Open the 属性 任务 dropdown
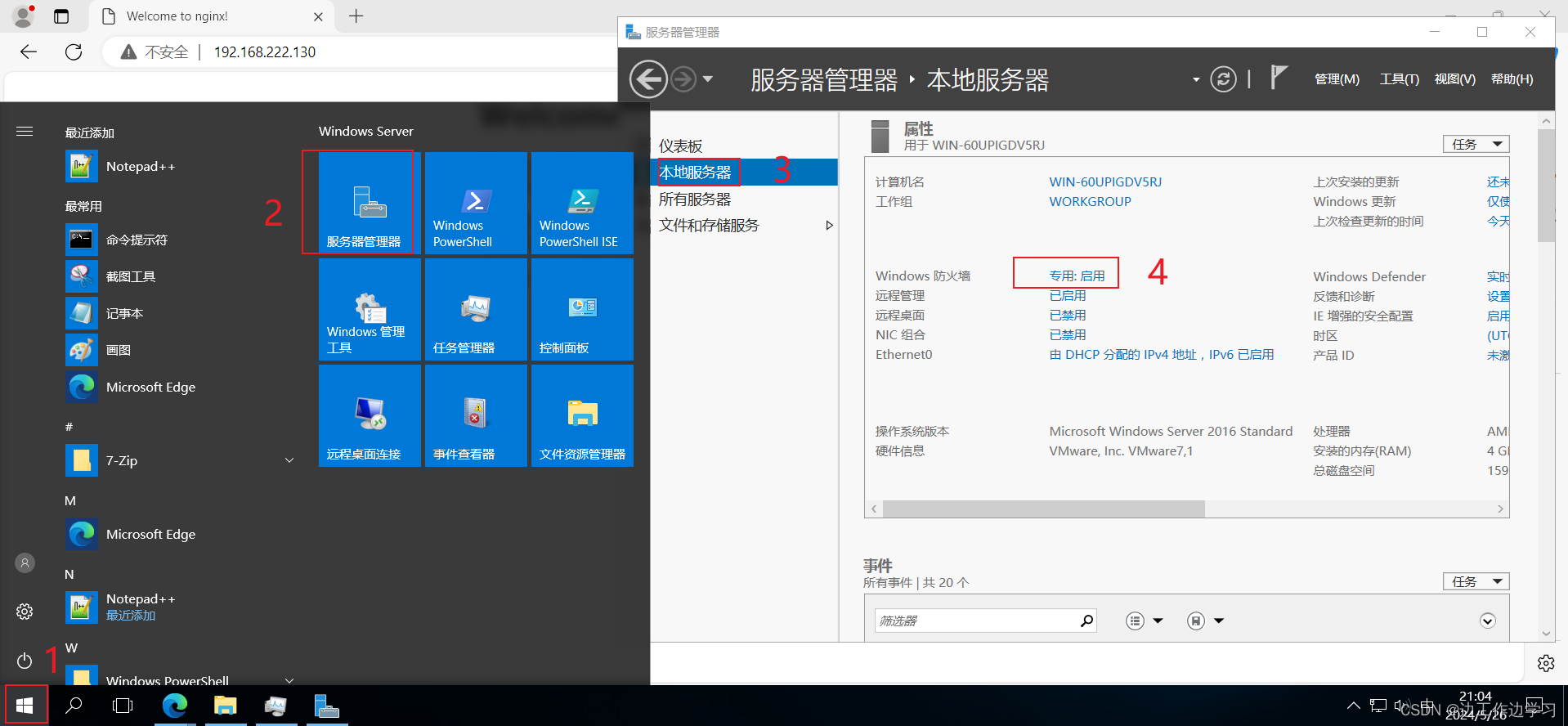This screenshot has height=726, width=1568. click(1476, 144)
